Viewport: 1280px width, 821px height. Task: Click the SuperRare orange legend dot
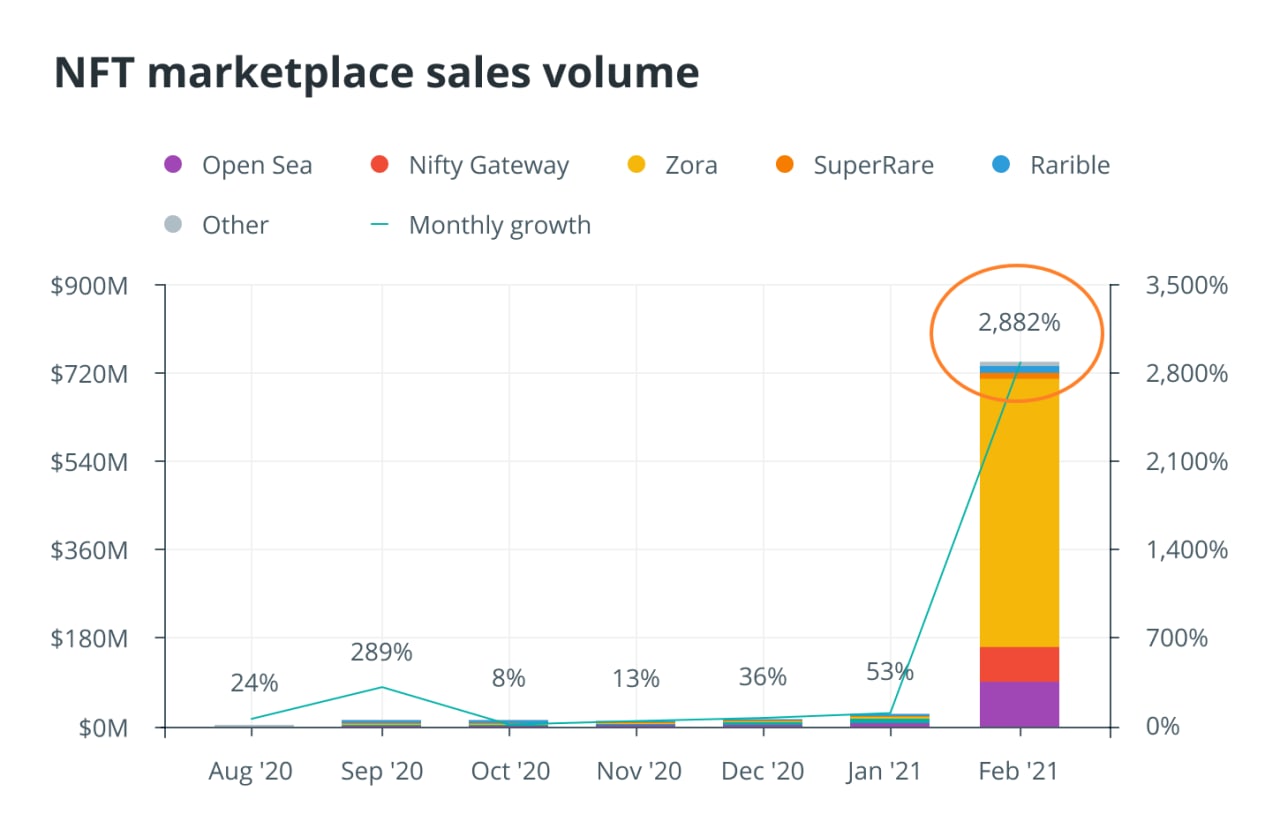[x=785, y=164]
